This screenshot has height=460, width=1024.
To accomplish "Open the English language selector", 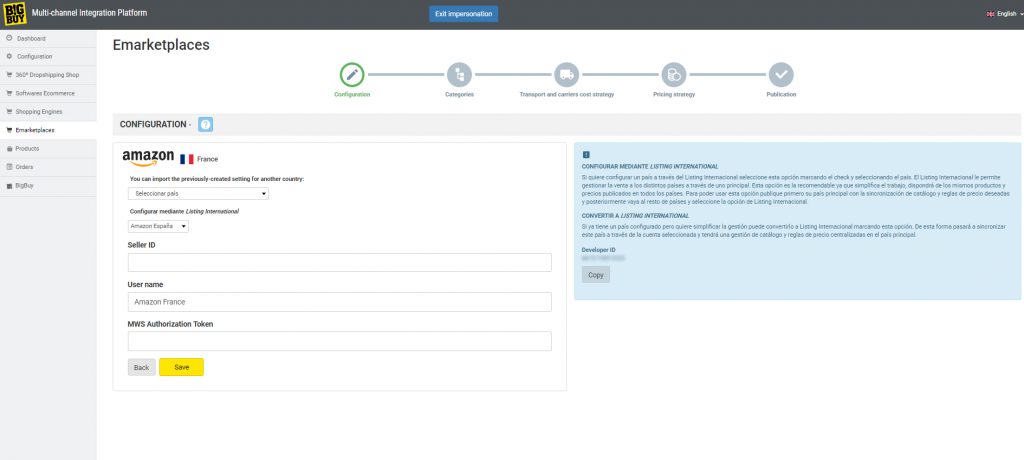I will pyautogui.click(x=1000, y=14).
